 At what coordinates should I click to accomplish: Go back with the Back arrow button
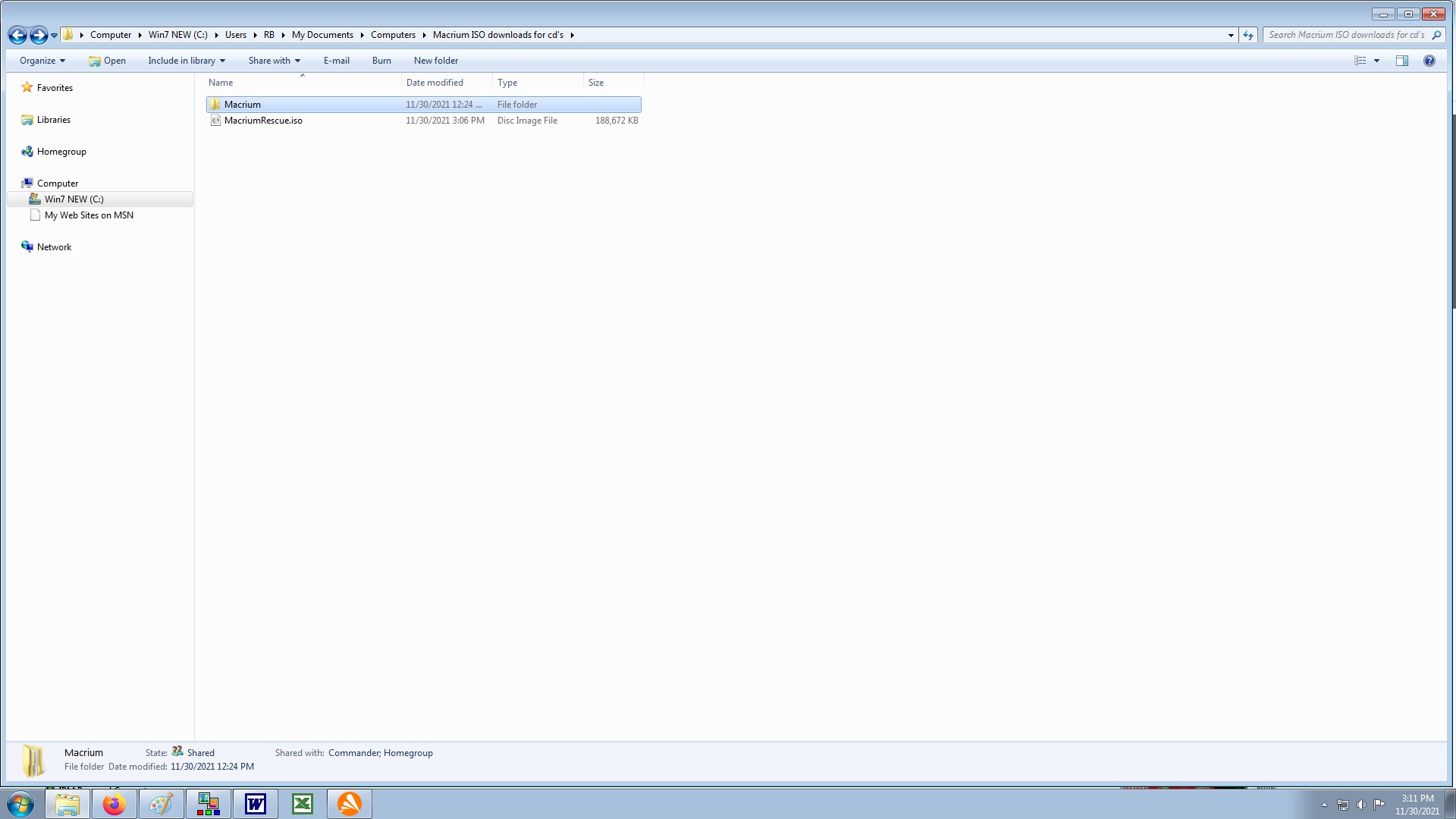point(17,35)
